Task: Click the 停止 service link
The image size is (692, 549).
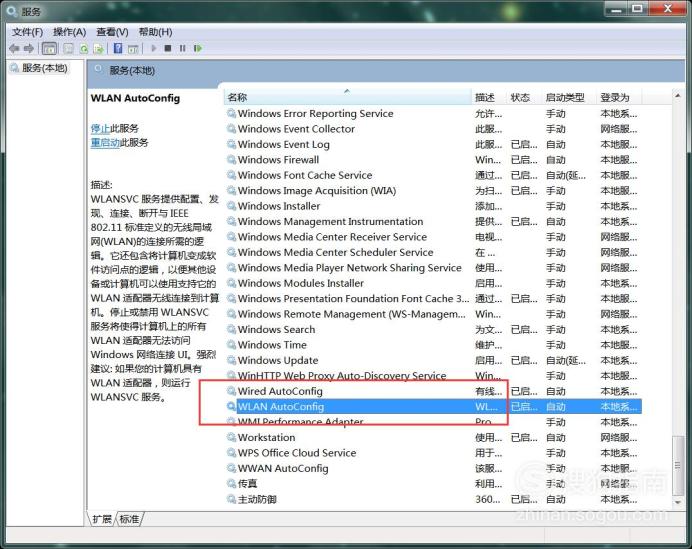Action: pos(100,128)
